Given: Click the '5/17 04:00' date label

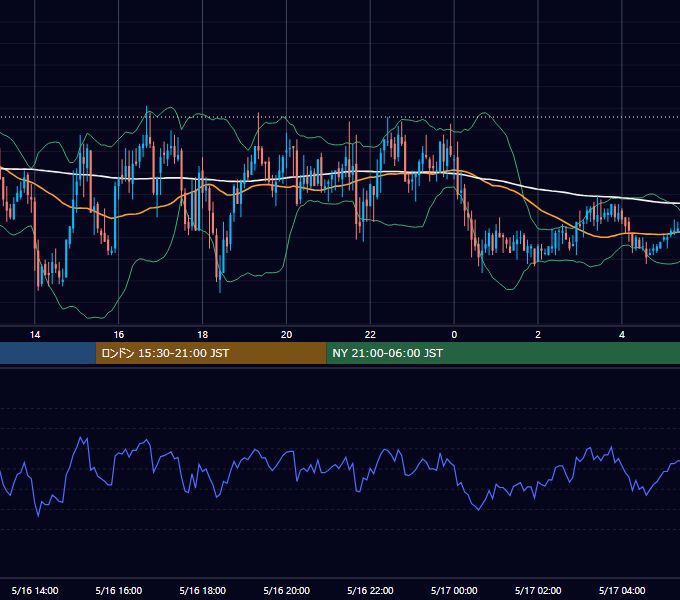Looking at the screenshot, I should [622, 590].
